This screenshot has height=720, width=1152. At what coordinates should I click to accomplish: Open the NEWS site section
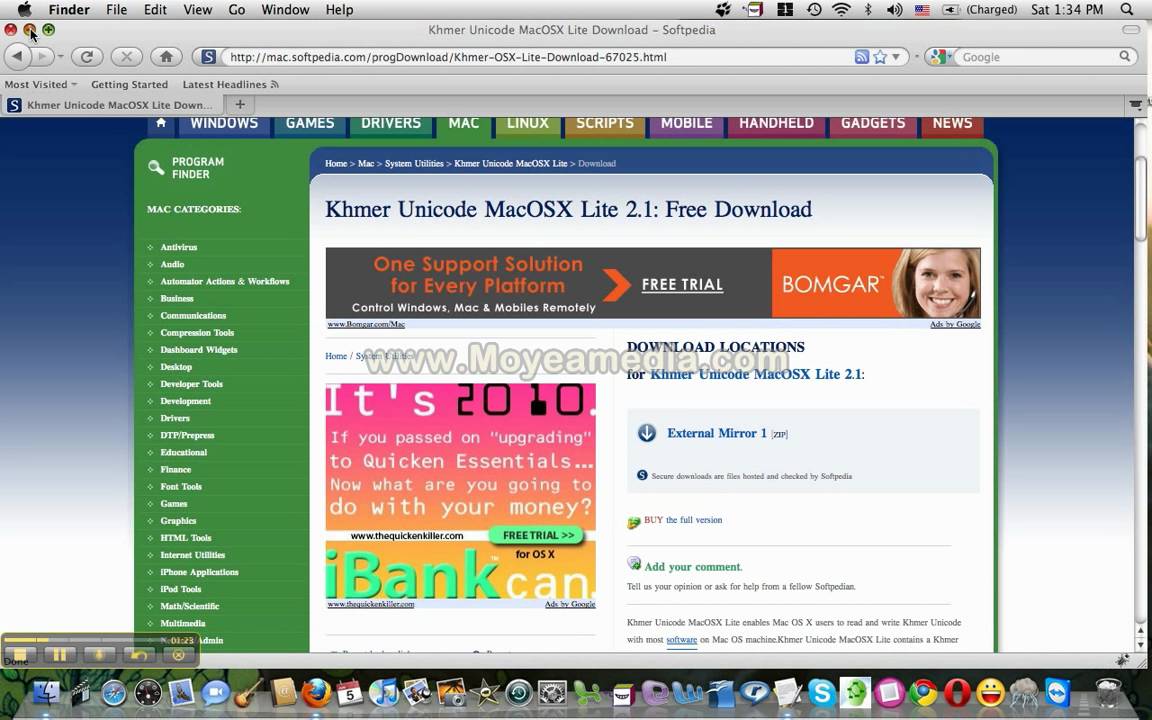point(952,123)
